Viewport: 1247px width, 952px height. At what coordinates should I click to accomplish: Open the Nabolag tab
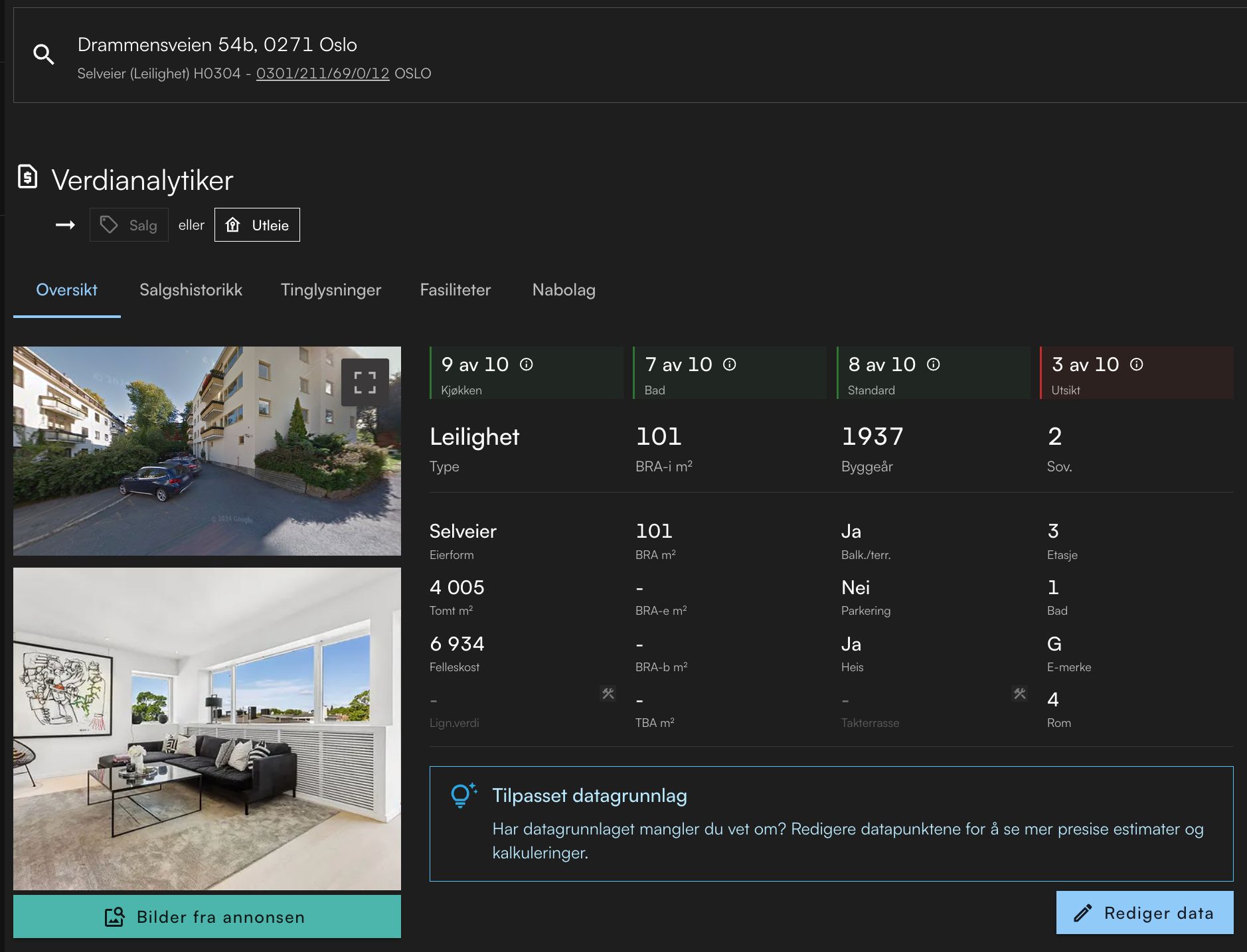[563, 290]
